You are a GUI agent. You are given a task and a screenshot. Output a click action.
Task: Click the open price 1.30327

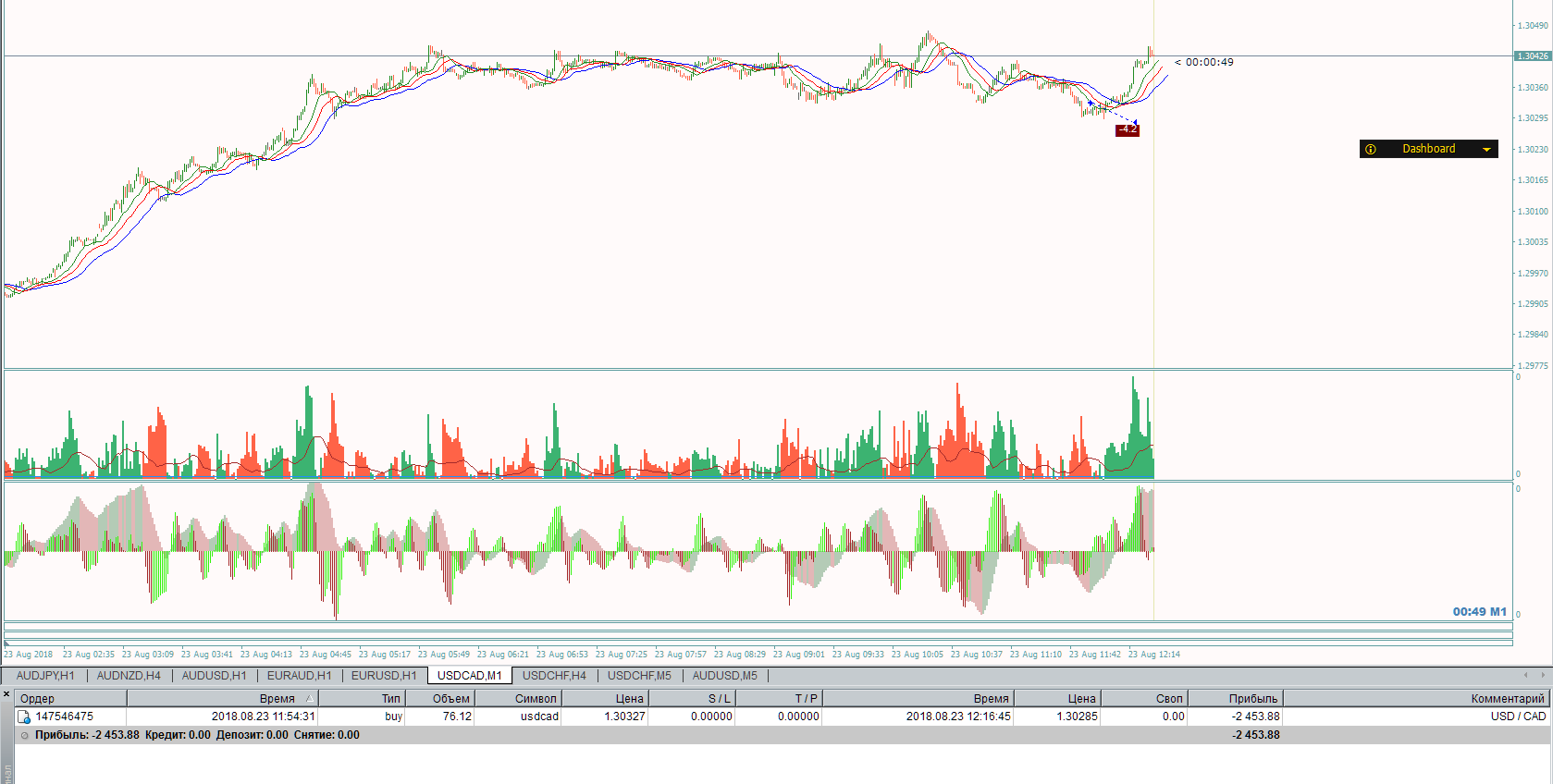coord(624,717)
